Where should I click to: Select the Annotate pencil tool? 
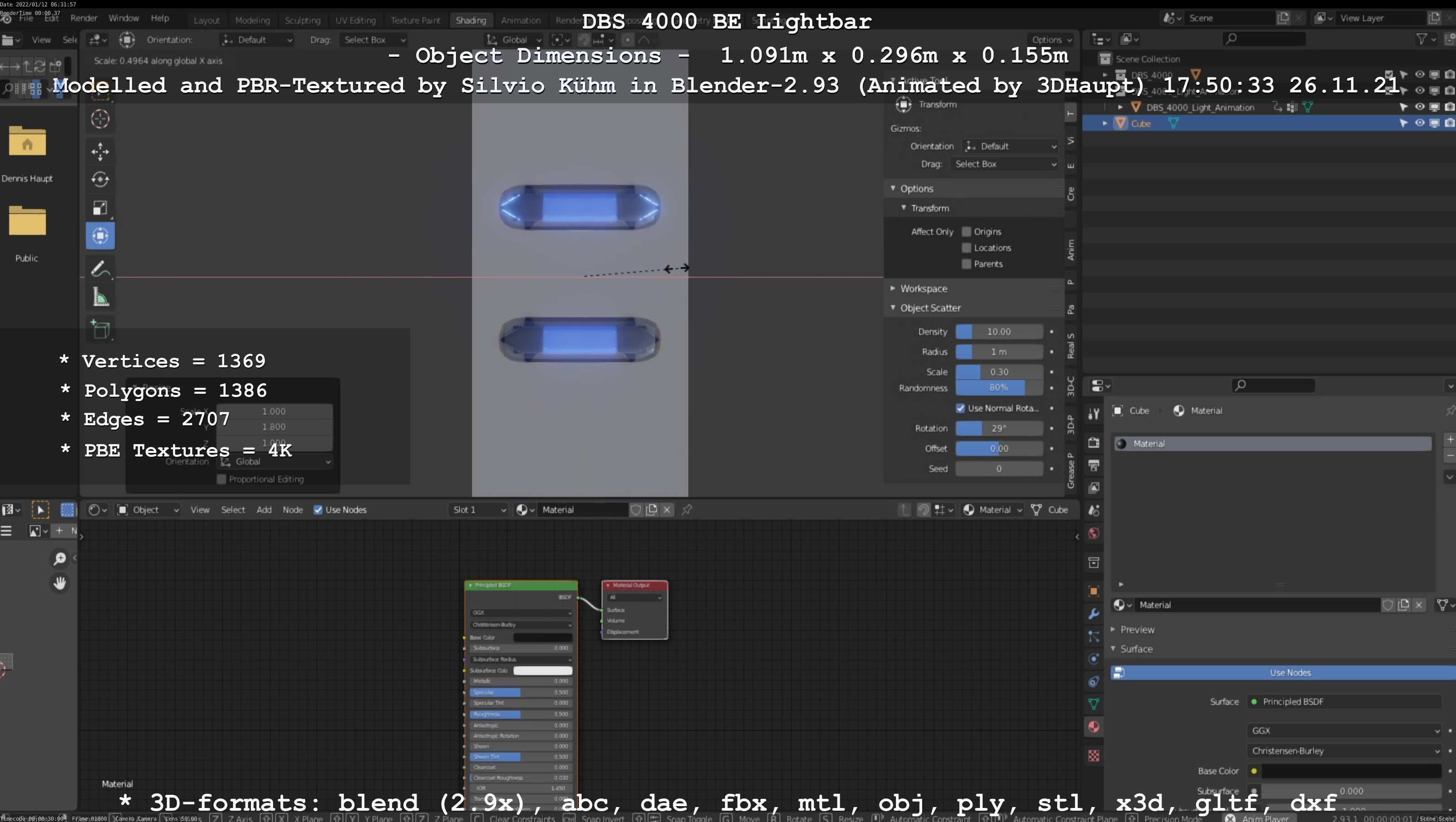point(100,269)
